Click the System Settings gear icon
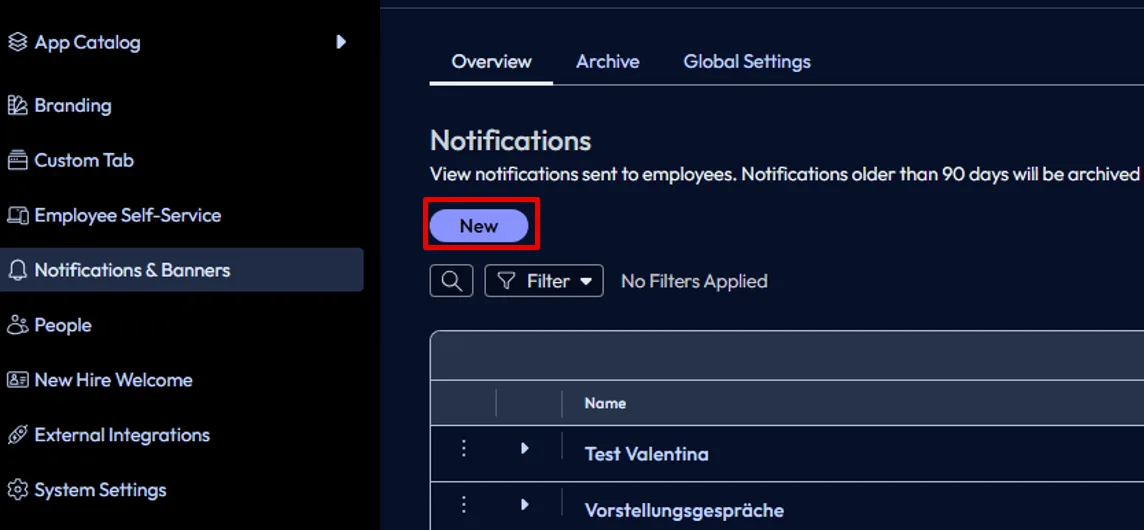 [x=18, y=490]
